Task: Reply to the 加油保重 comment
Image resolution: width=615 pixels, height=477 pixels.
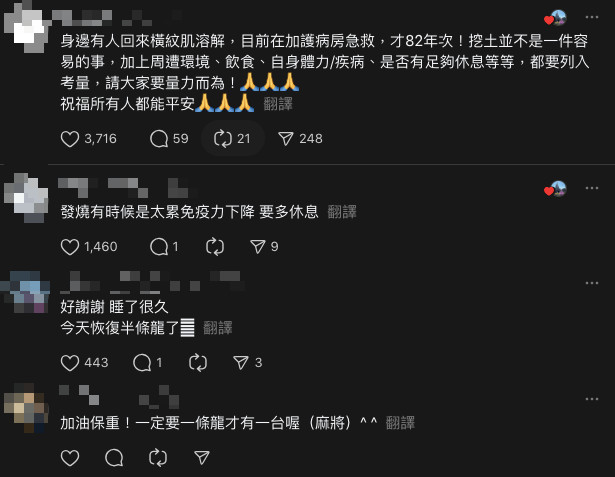Action: click(x=114, y=458)
